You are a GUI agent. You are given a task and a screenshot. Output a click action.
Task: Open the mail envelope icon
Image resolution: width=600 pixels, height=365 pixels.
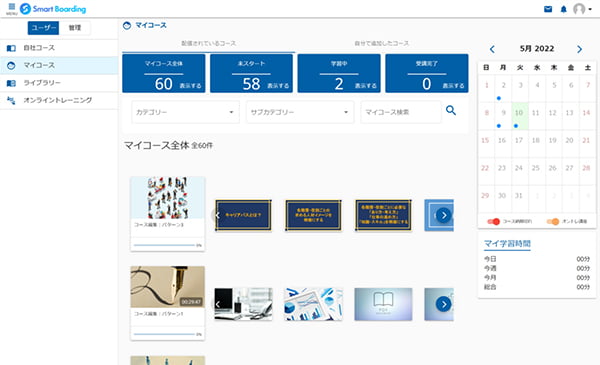click(548, 9)
